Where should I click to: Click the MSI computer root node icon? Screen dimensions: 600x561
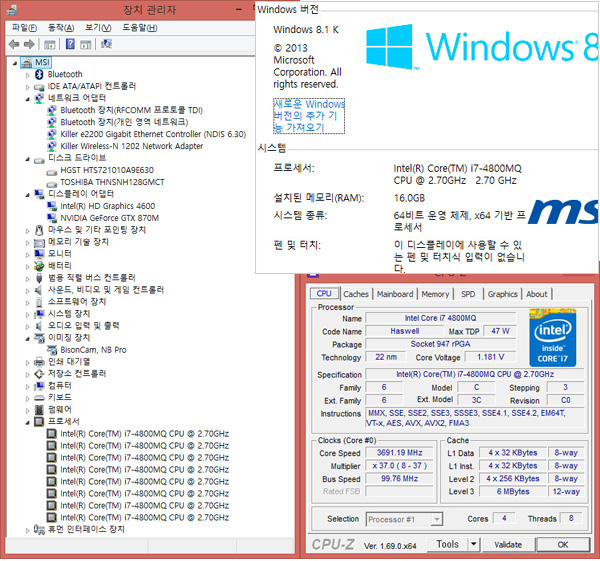[27, 62]
